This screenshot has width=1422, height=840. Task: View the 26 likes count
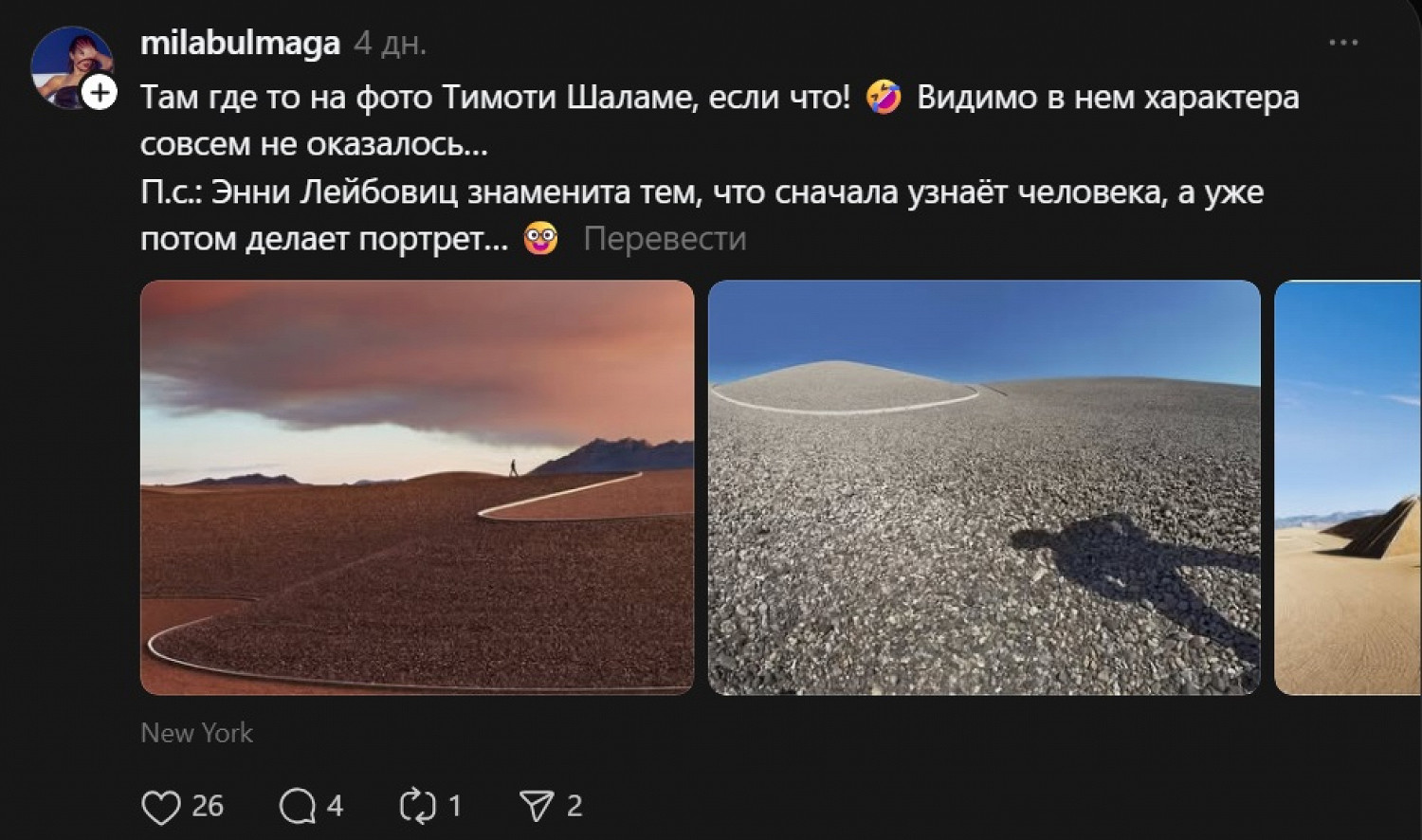208,807
